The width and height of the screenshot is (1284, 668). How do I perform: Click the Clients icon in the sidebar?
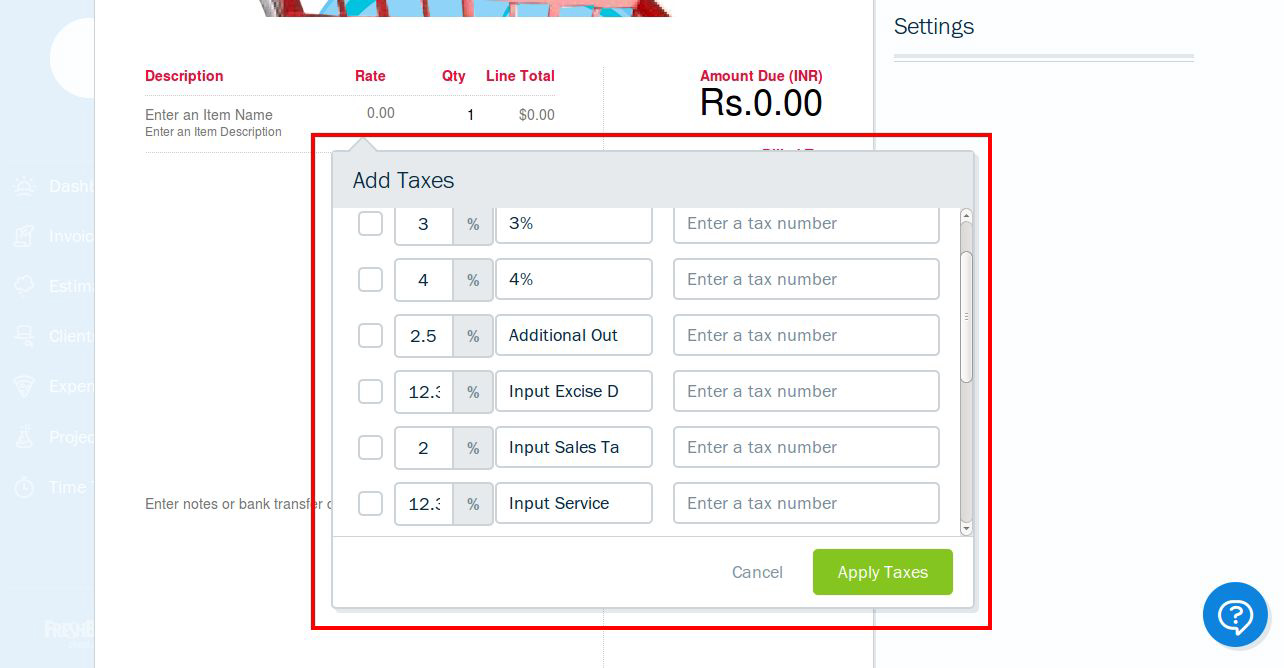[x=24, y=336]
